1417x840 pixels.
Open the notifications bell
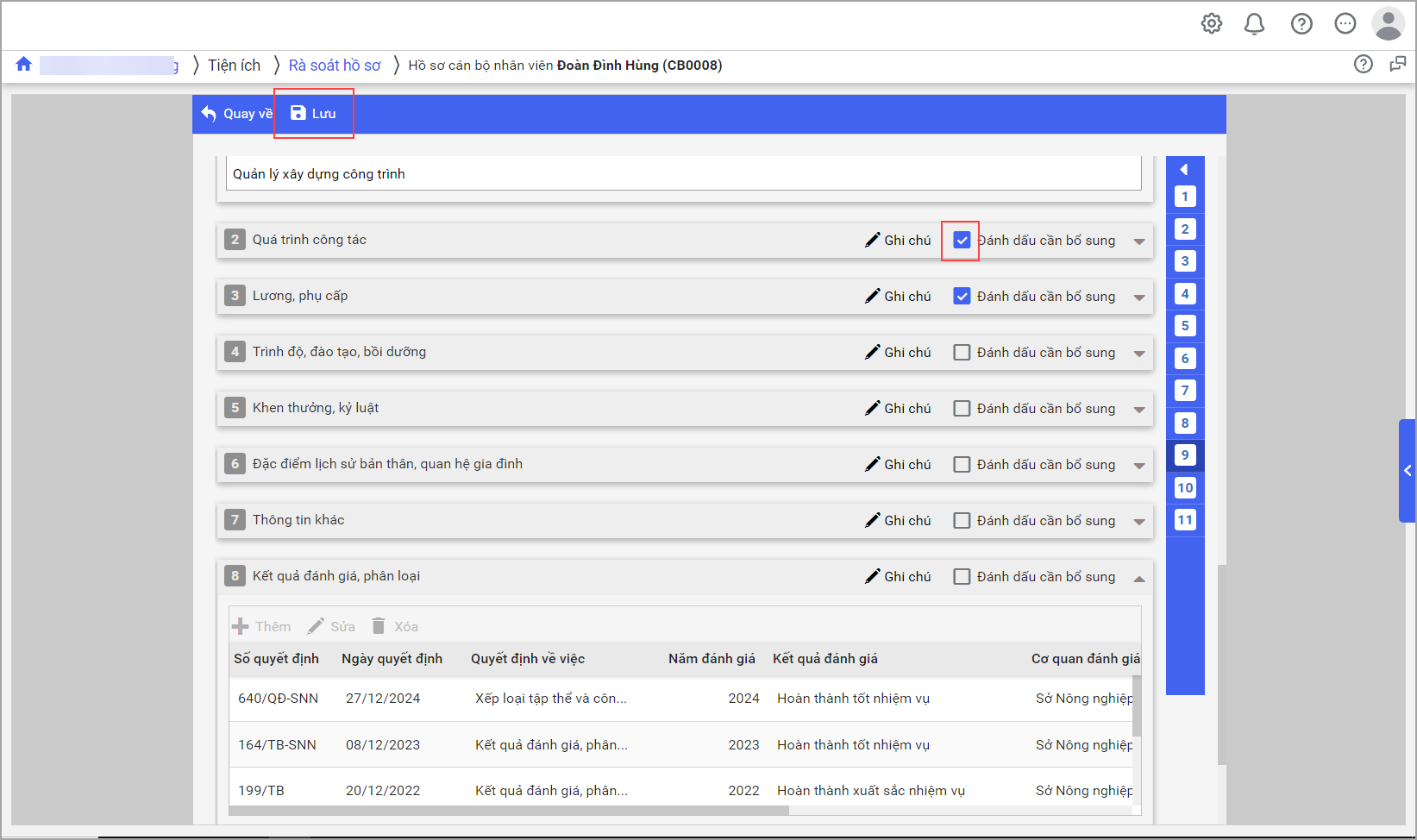click(1254, 24)
